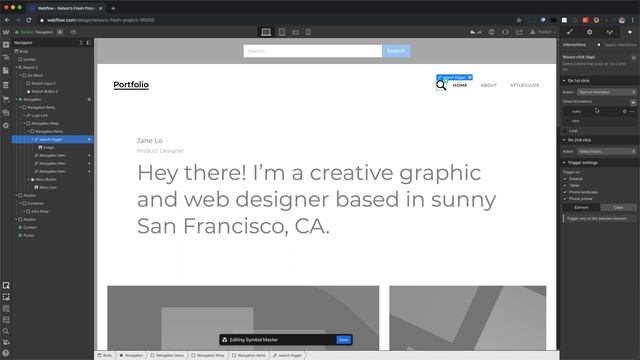640x360 pixels.
Task: Select the Logo Link row in Navigator
Action: (53, 116)
